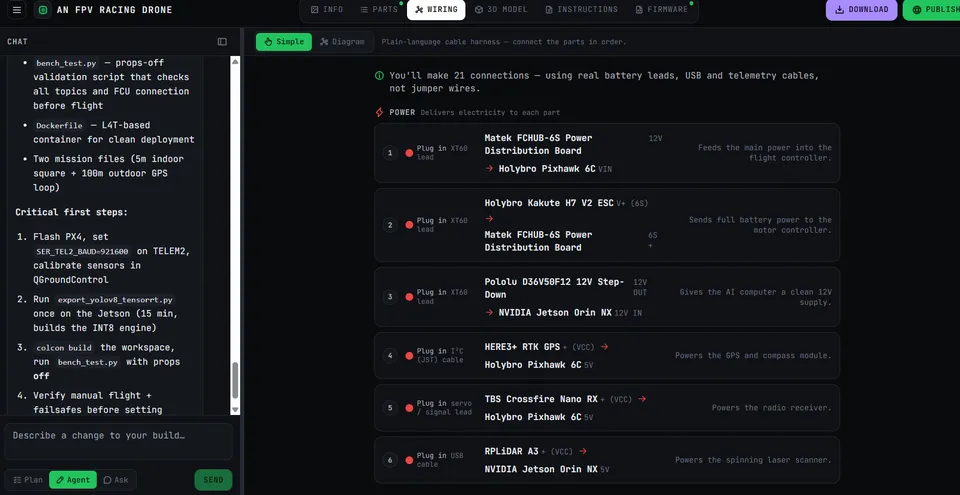
Task: Click step number 1 circle
Action: 390,153
